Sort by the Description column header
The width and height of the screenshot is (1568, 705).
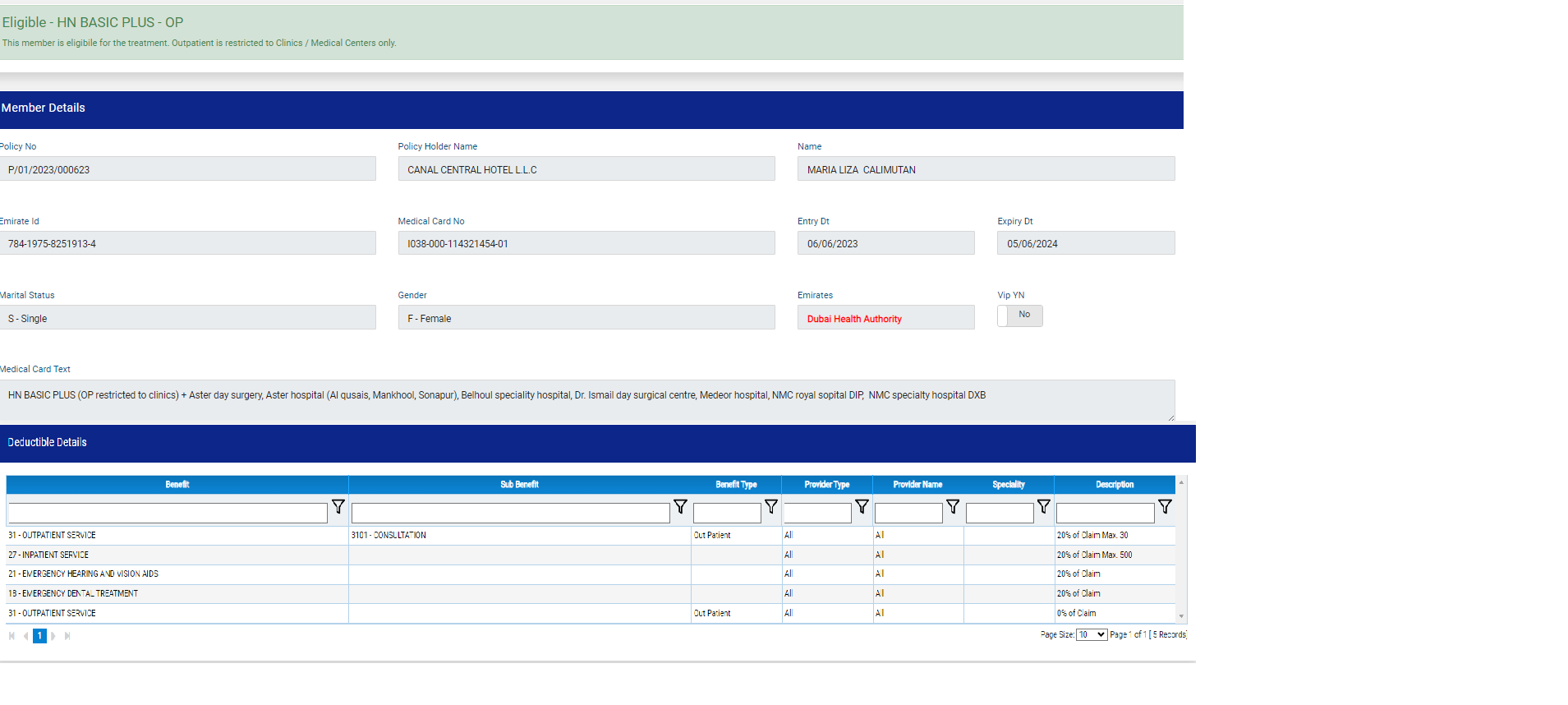click(x=1114, y=485)
